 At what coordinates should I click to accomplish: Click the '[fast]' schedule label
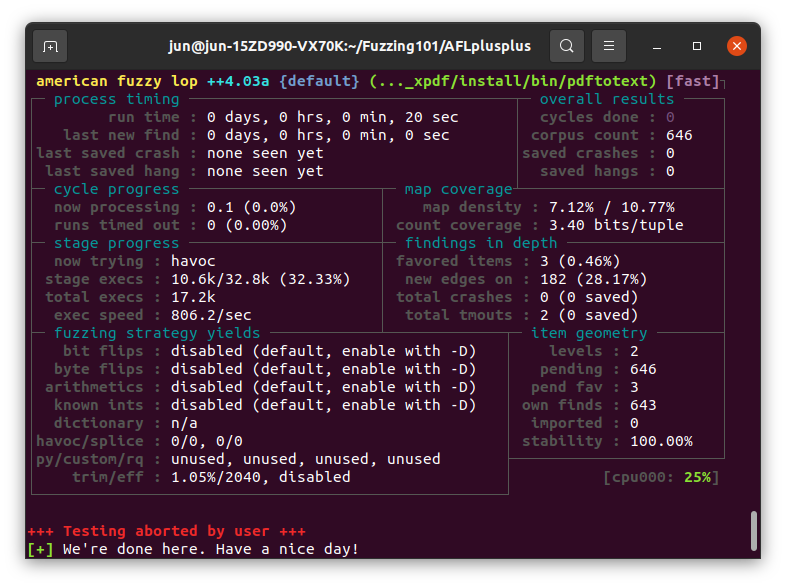click(x=693, y=81)
